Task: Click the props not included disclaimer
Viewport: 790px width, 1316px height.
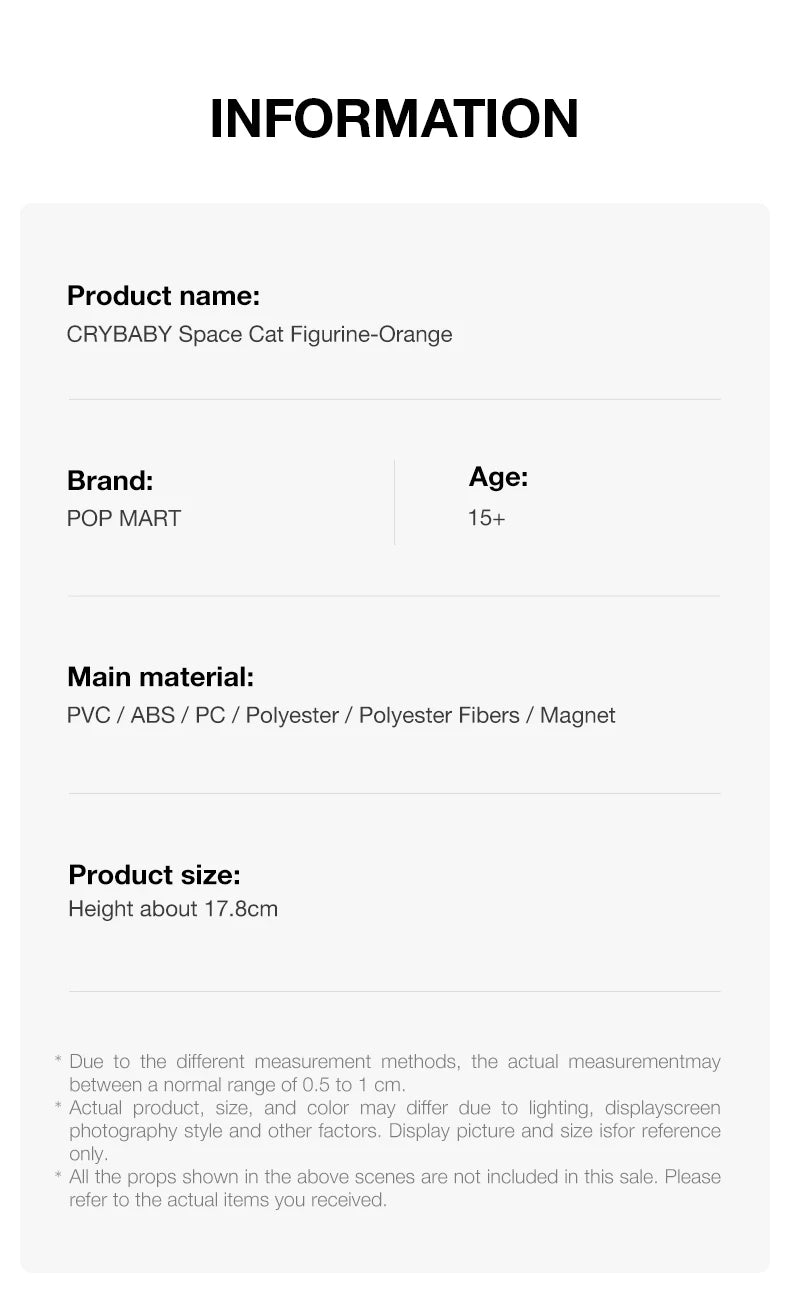Action: click(x=394, y=1188)
